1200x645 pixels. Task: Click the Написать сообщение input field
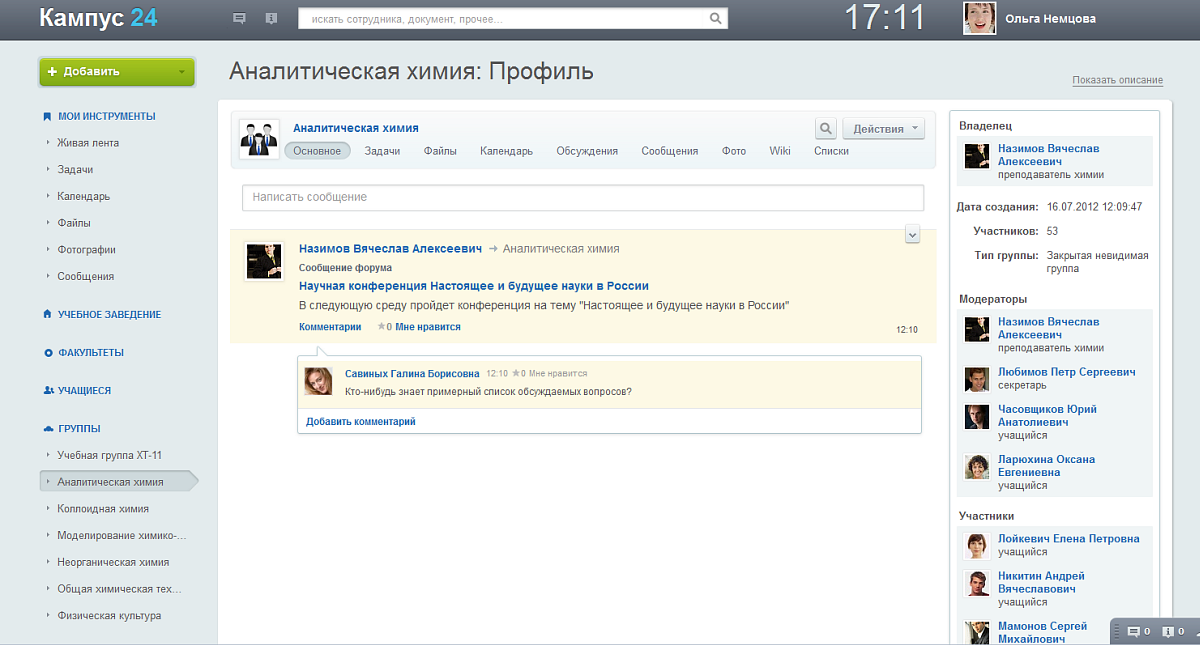click(x=587, y=197)
